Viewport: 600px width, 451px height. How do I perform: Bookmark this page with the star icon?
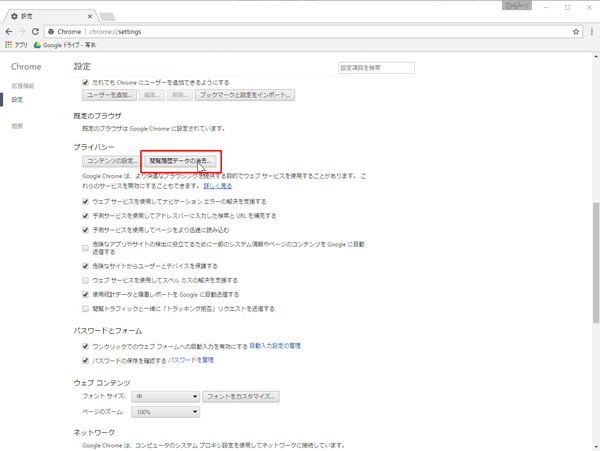[x=576, y=32]
